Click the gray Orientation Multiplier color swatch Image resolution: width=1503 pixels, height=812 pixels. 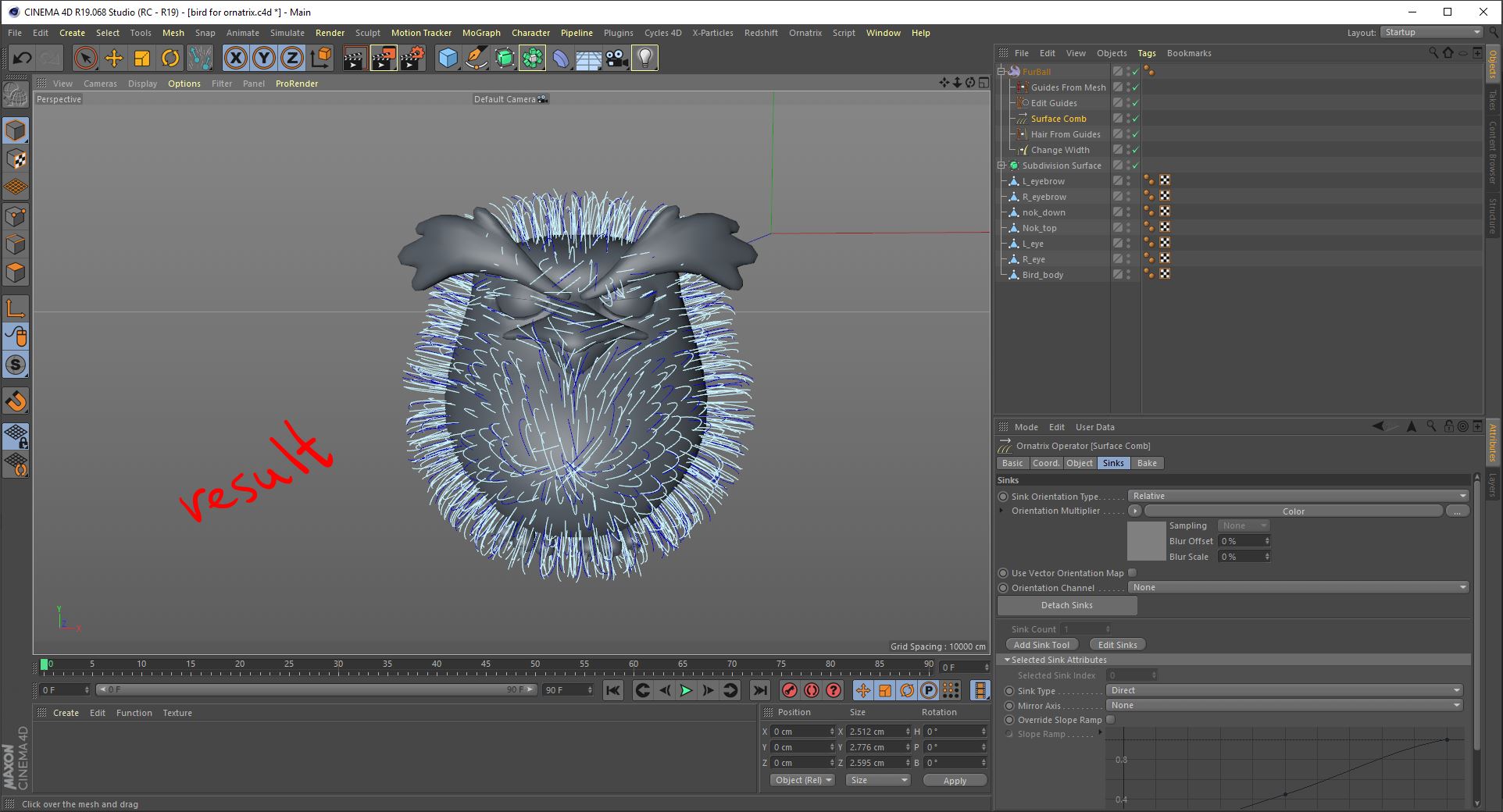click(1146, 541)
